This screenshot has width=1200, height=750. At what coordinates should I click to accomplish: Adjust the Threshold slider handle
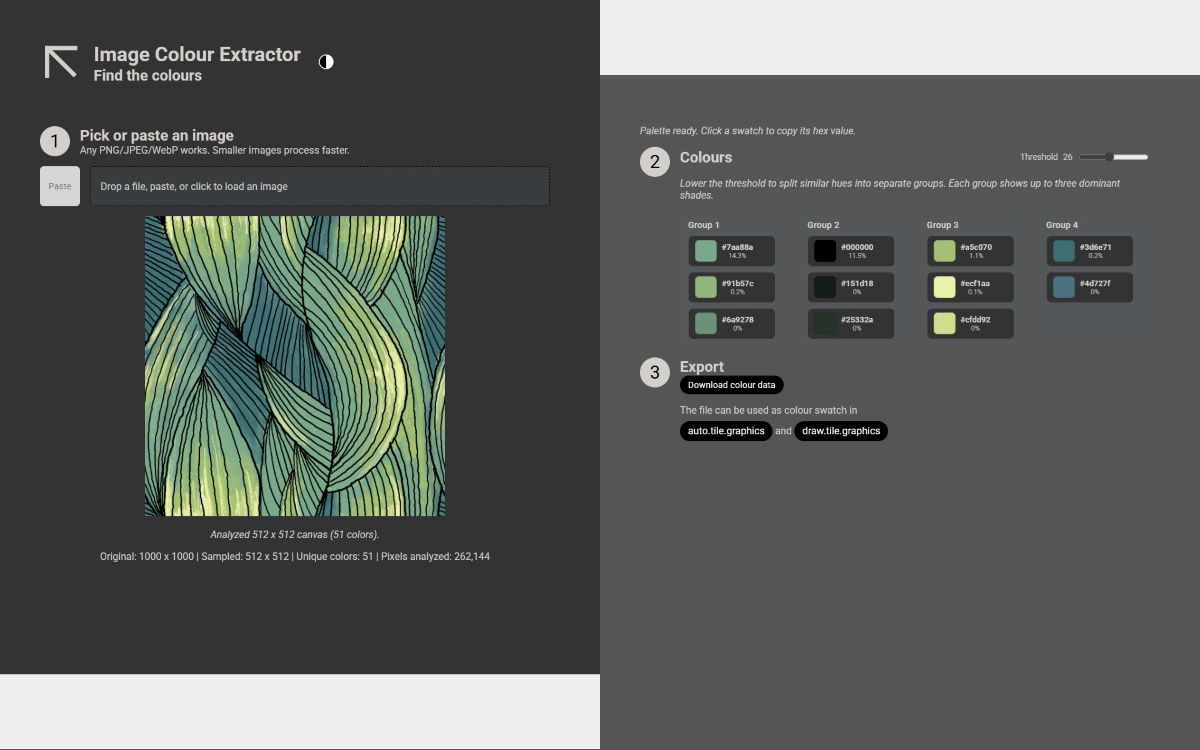[1109, 157]
